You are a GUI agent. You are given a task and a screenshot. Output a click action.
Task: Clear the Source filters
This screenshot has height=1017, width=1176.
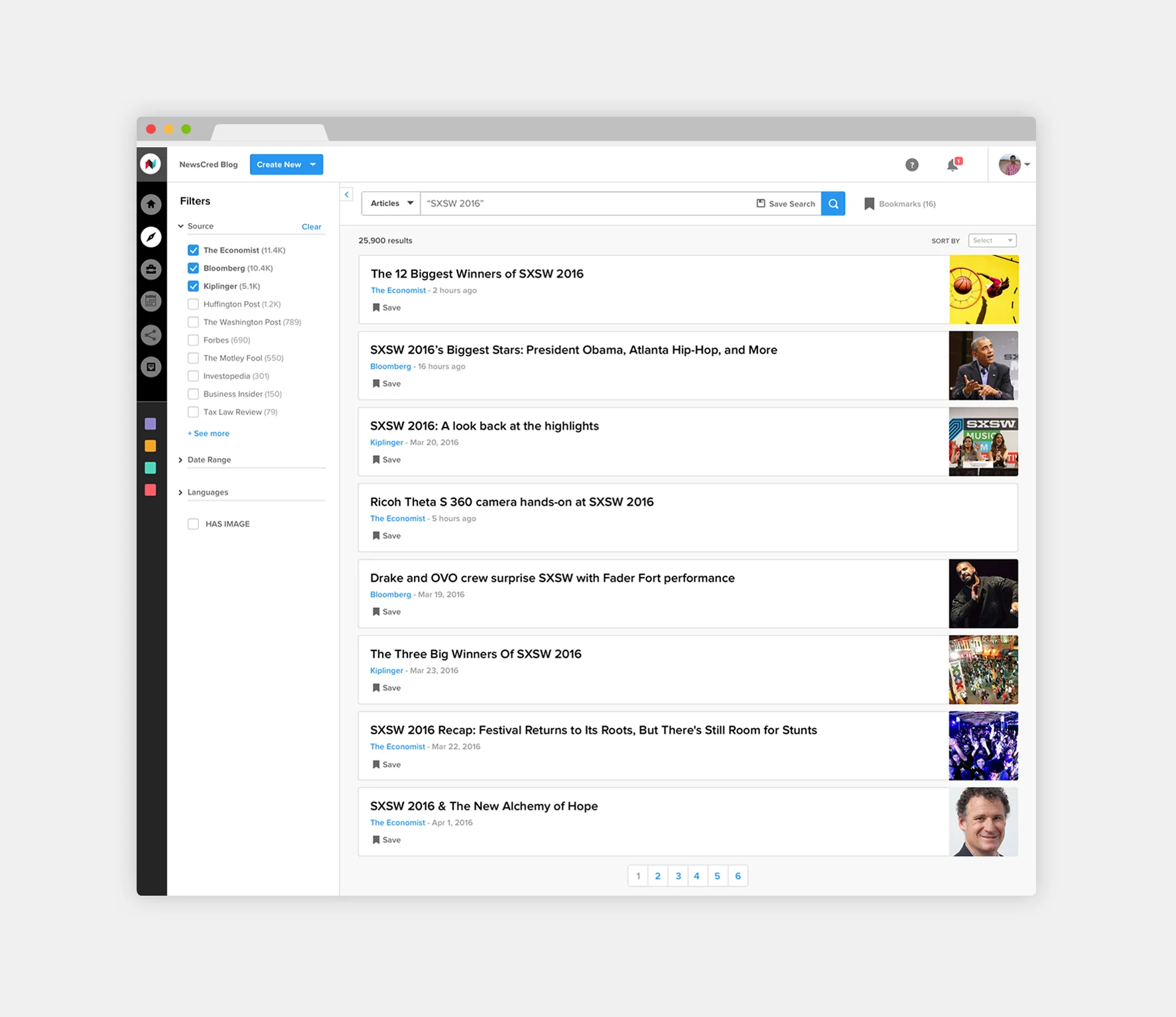click(311, 227)
